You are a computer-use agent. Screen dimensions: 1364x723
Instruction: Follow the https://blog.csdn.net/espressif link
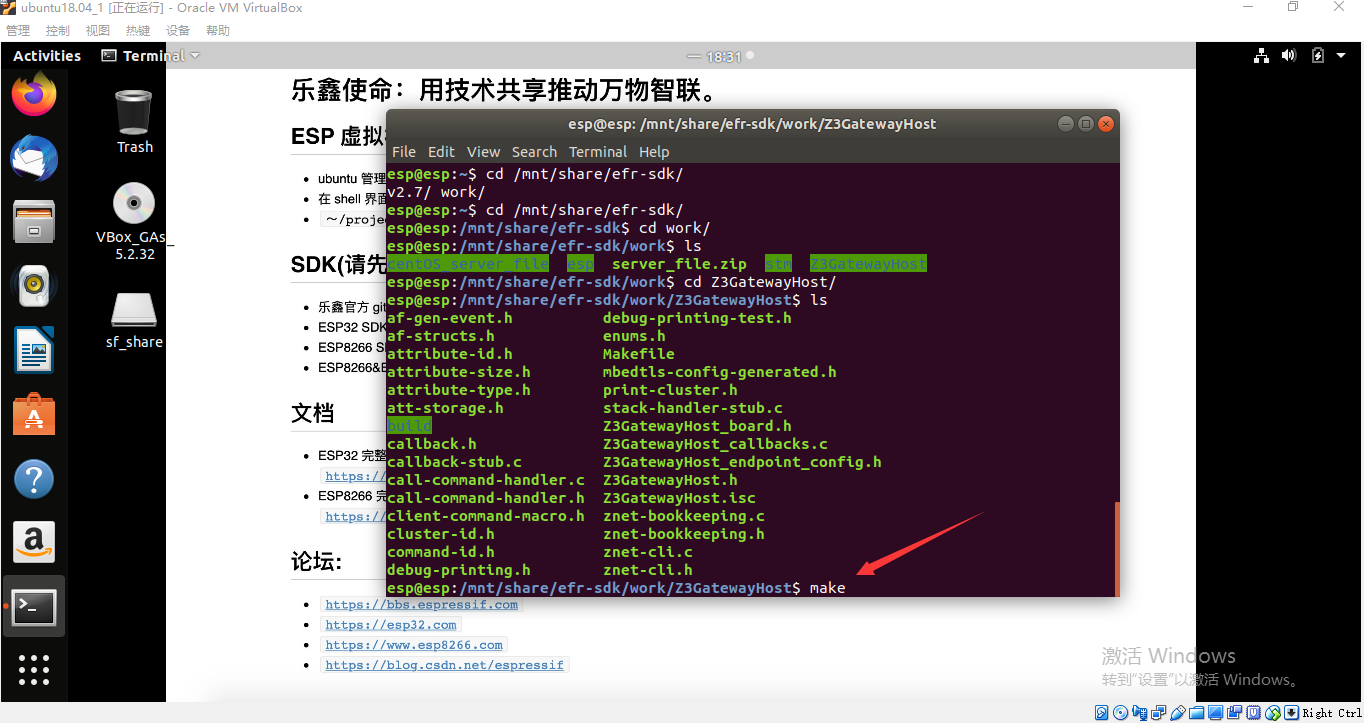tap(445, 664)
